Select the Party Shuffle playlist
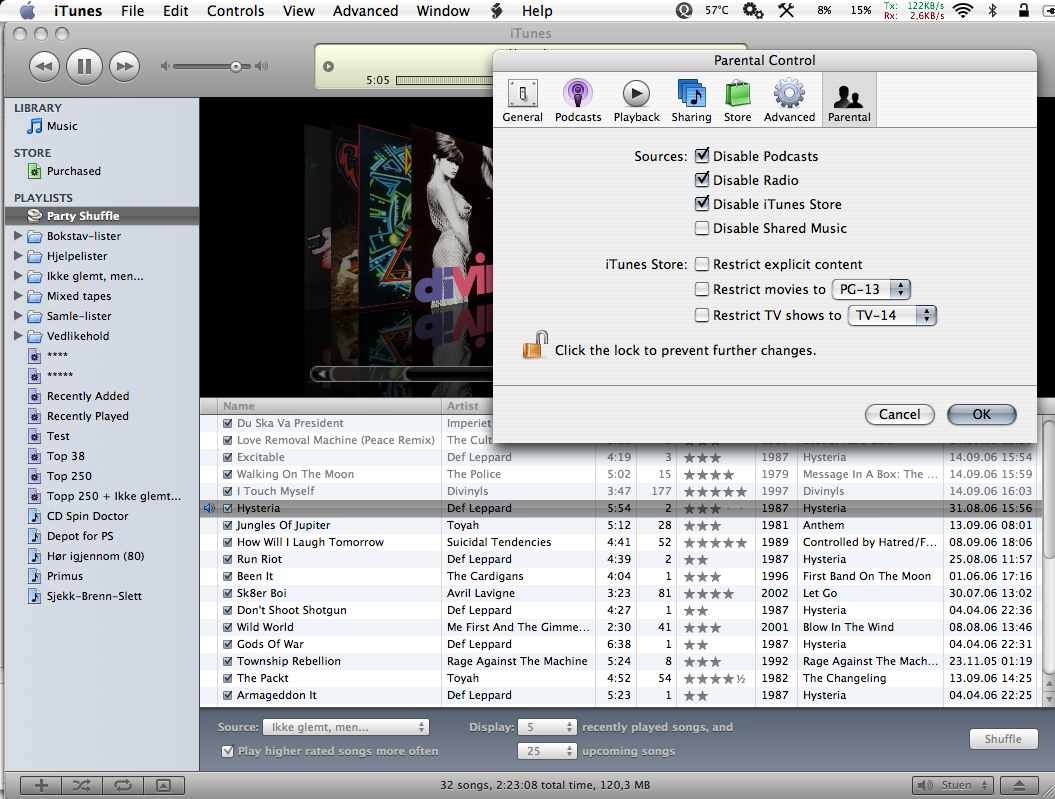This screenshot has width=1055, height=799. (102, 216)
